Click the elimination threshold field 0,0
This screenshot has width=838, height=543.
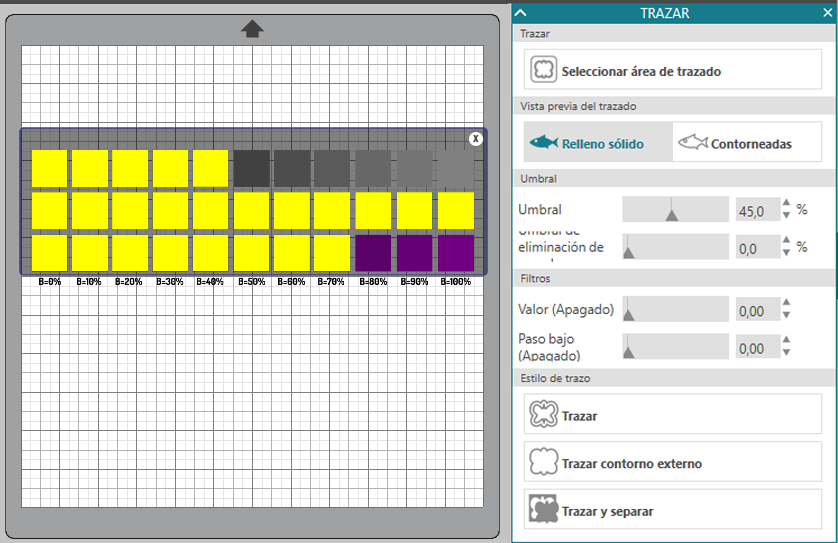pos(757,249)
